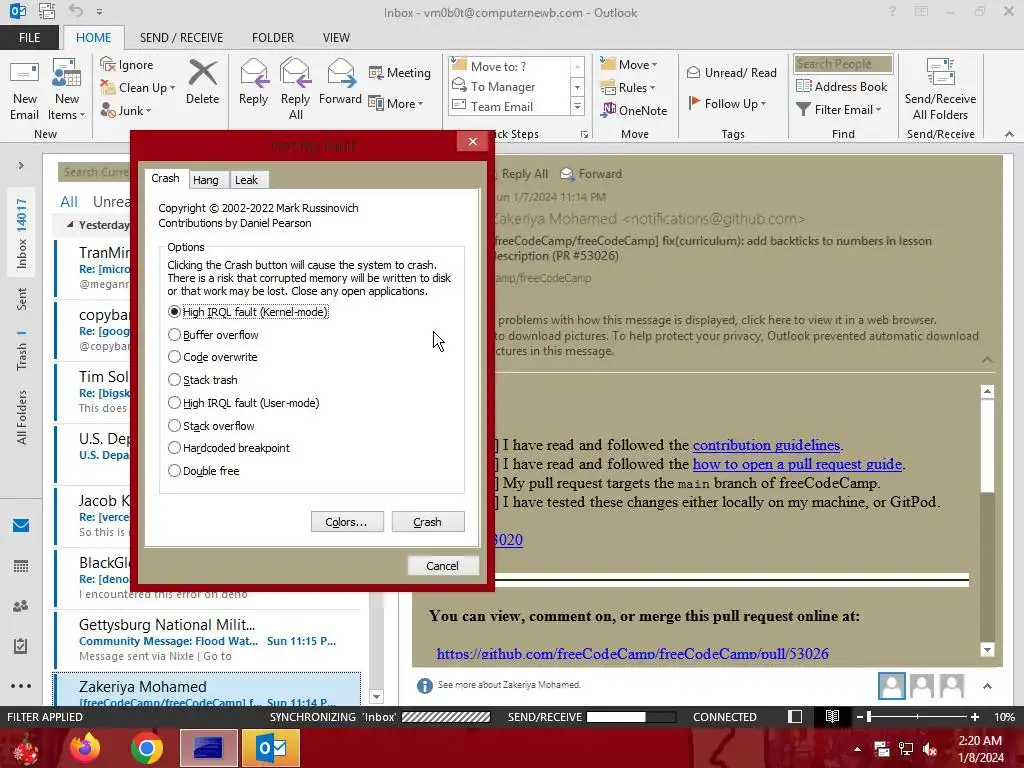Mark message Unread/Read
The image size is (1024, 768).
[731, 72]
